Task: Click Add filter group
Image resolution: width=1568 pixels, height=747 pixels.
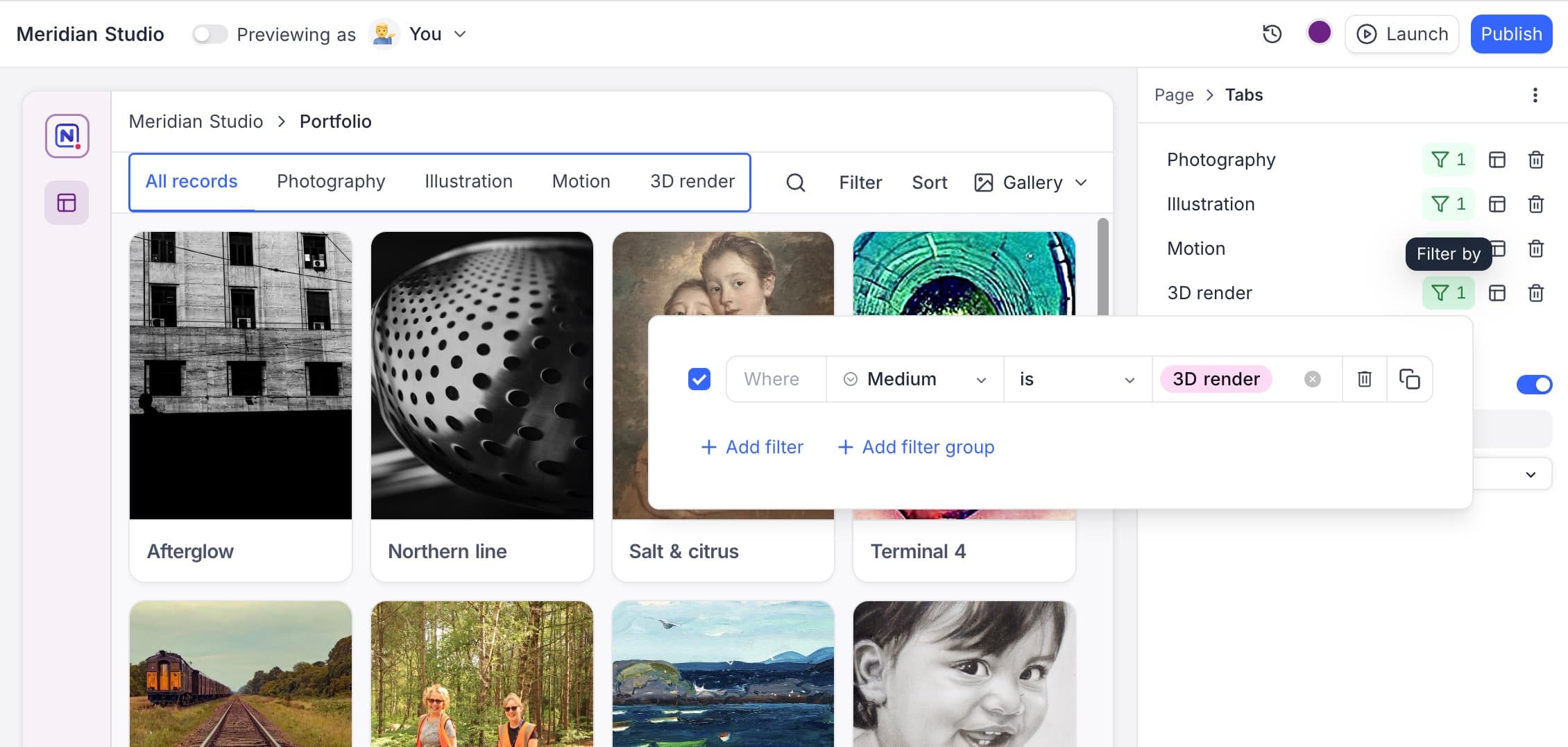Action: point(916,447)
